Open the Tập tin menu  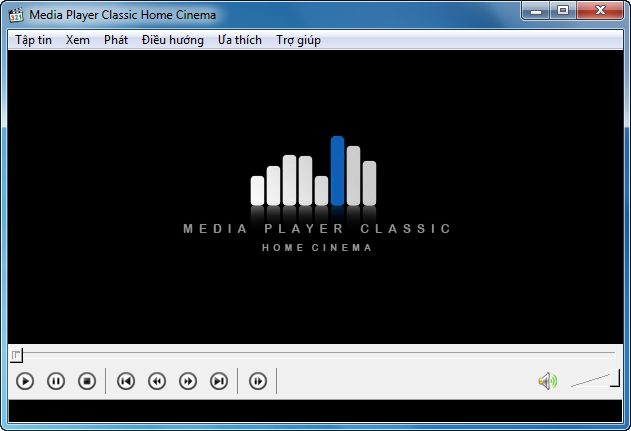(33, 40)
